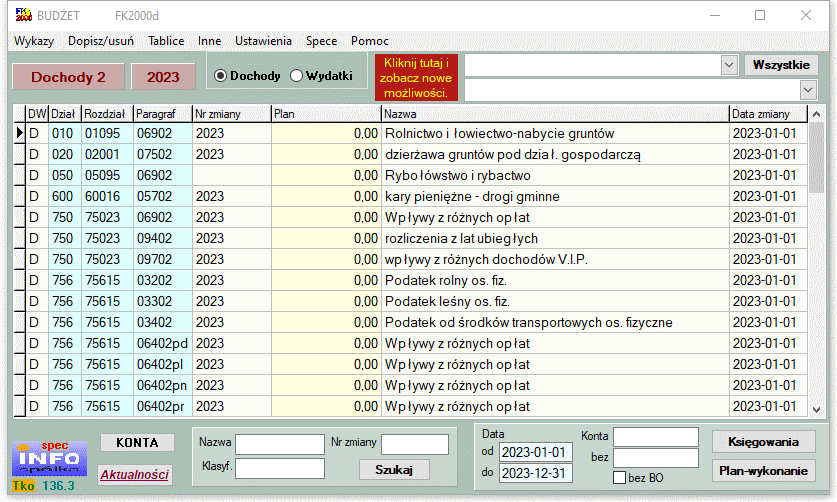Click the Dział column header
Screen dimensions: 837x502
click(65, 114)
